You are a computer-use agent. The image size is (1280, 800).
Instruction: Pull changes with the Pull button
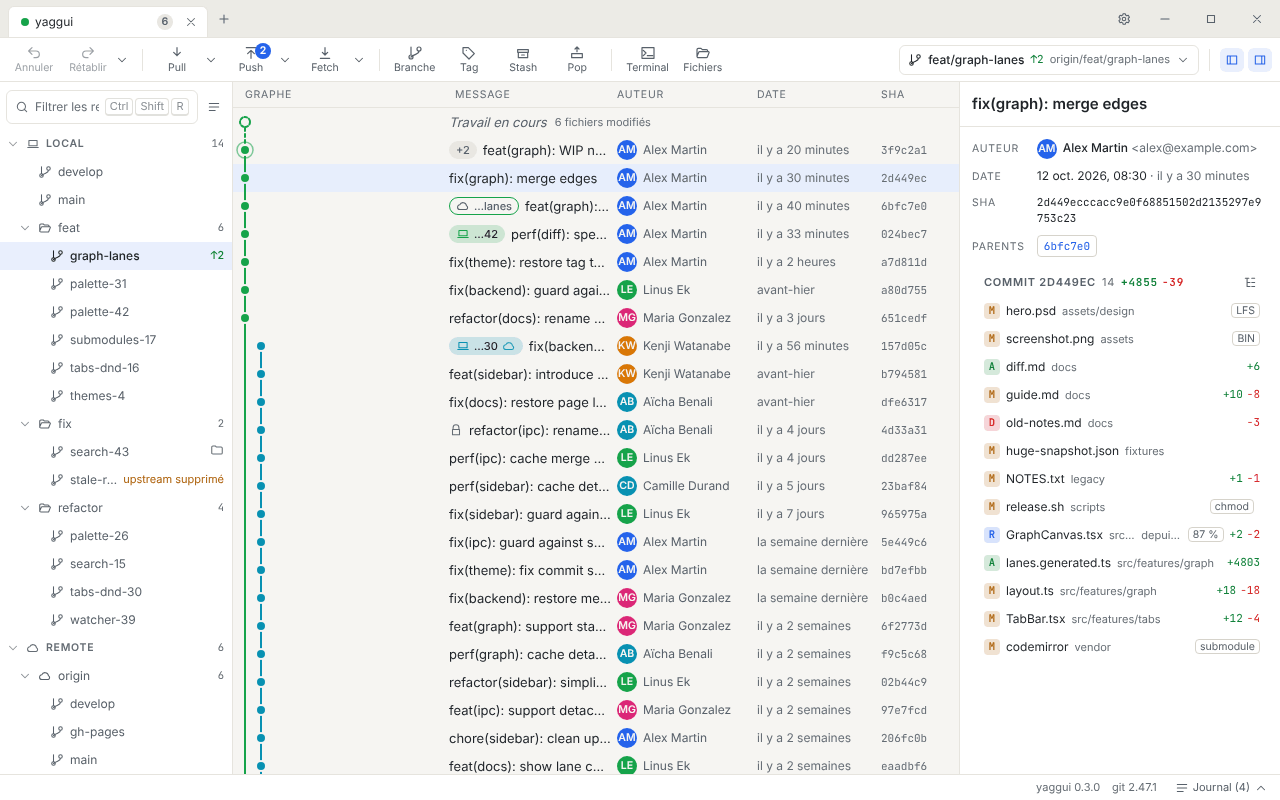(177, 59)
